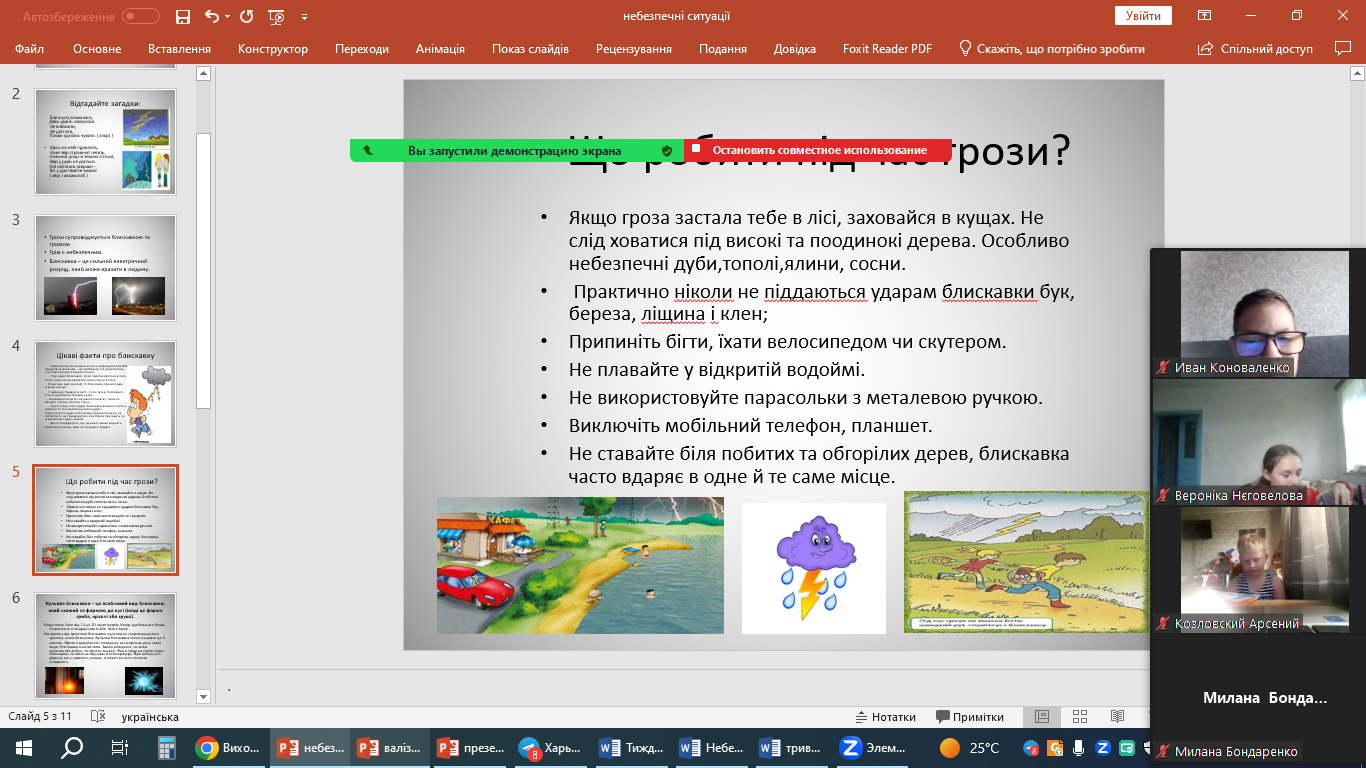This screenshot has width=1366, height=768.
Task: Click the green shield icon on share bar
Action: [x=667, y=150]
